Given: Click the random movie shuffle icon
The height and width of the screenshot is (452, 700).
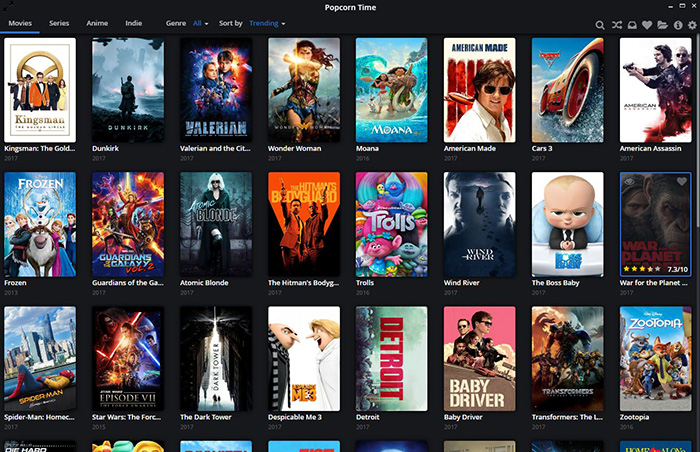Looking at the screenshot, I should (617, 25).
